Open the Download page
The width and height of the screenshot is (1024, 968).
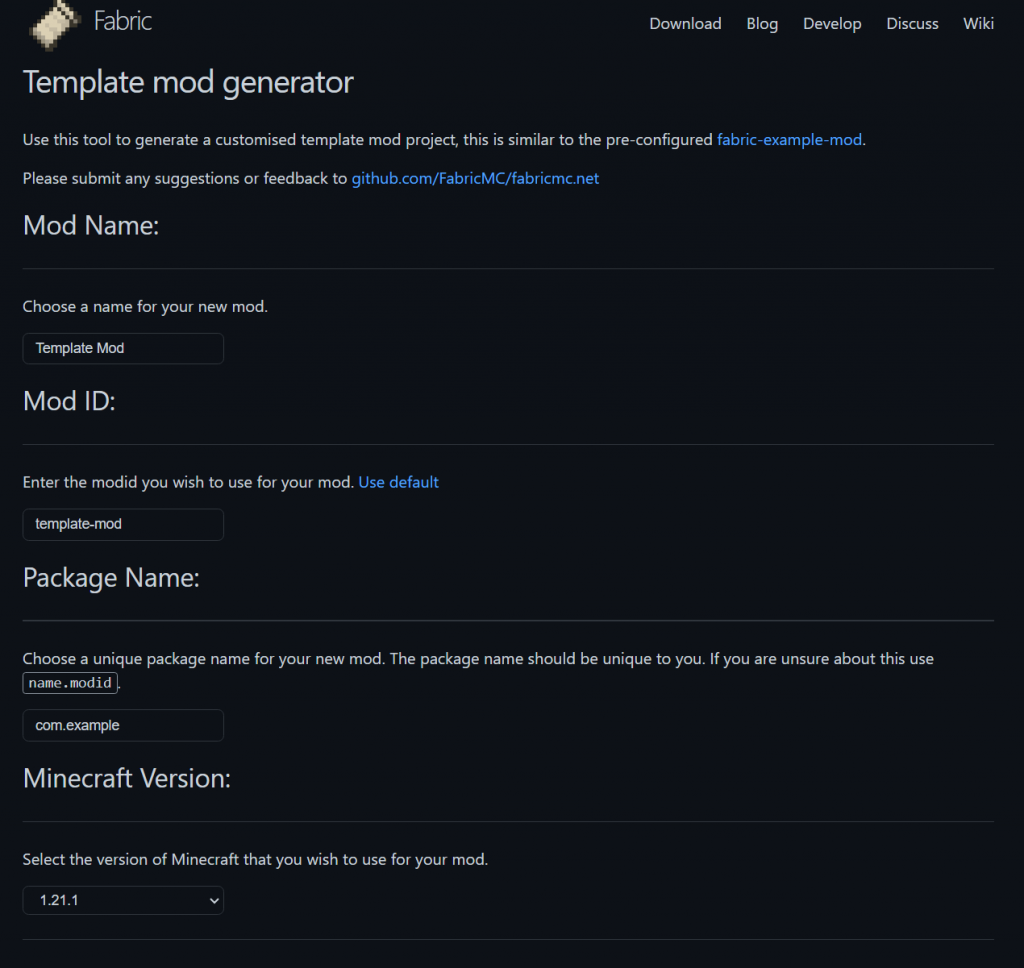point(685,24)
